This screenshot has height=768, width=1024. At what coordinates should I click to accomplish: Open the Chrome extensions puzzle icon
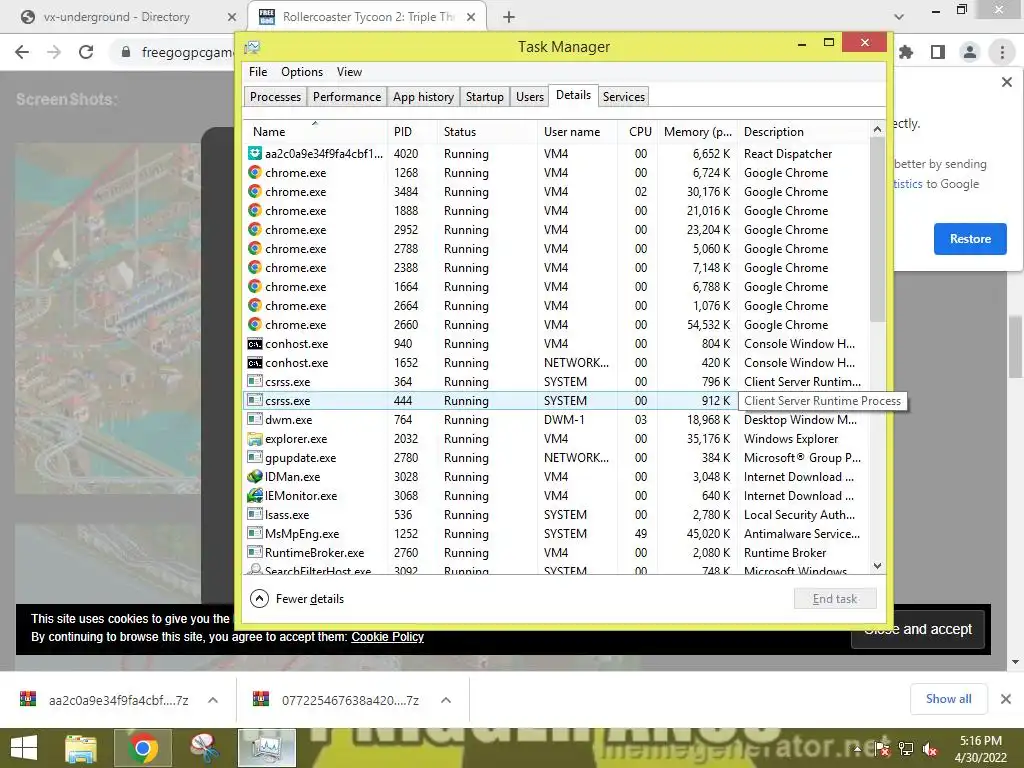906,52
